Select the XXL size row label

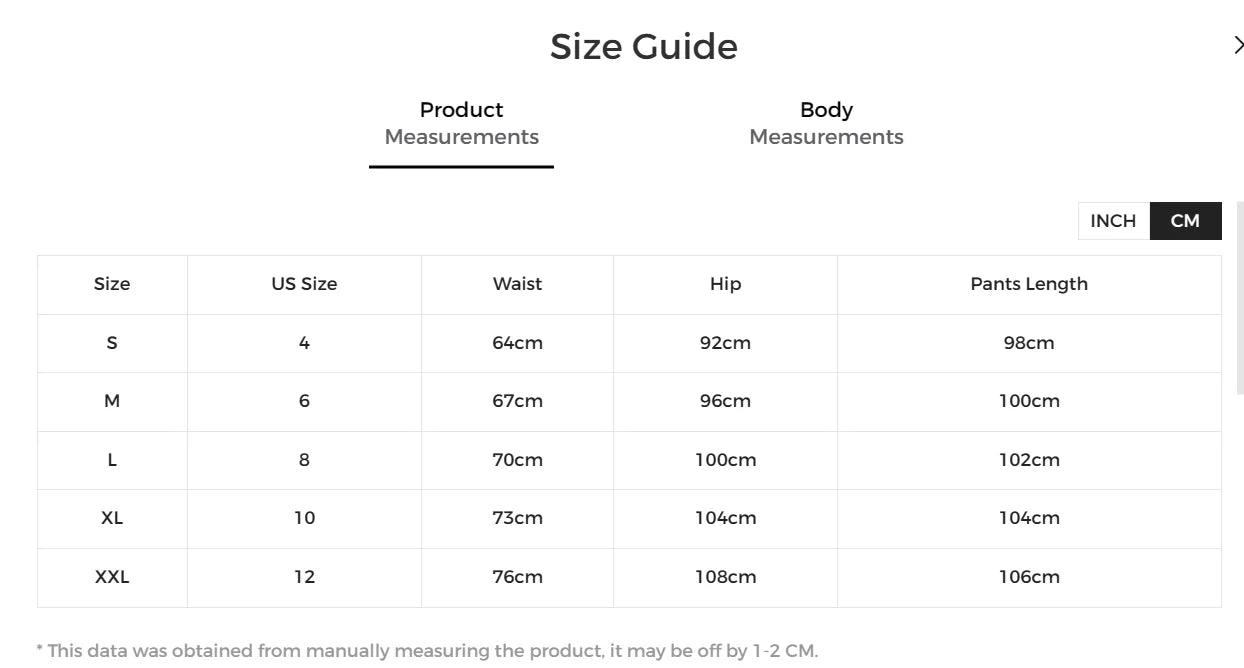(112, 577)
